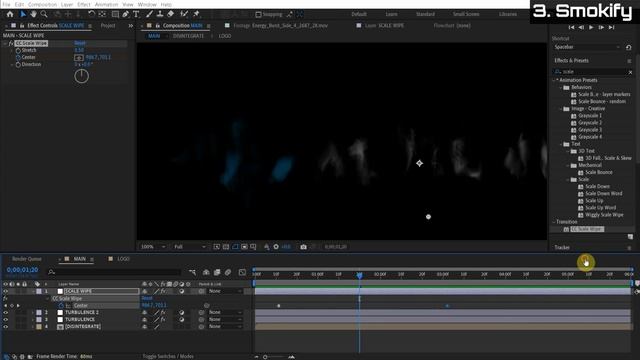Open the Effect menu

84,4
